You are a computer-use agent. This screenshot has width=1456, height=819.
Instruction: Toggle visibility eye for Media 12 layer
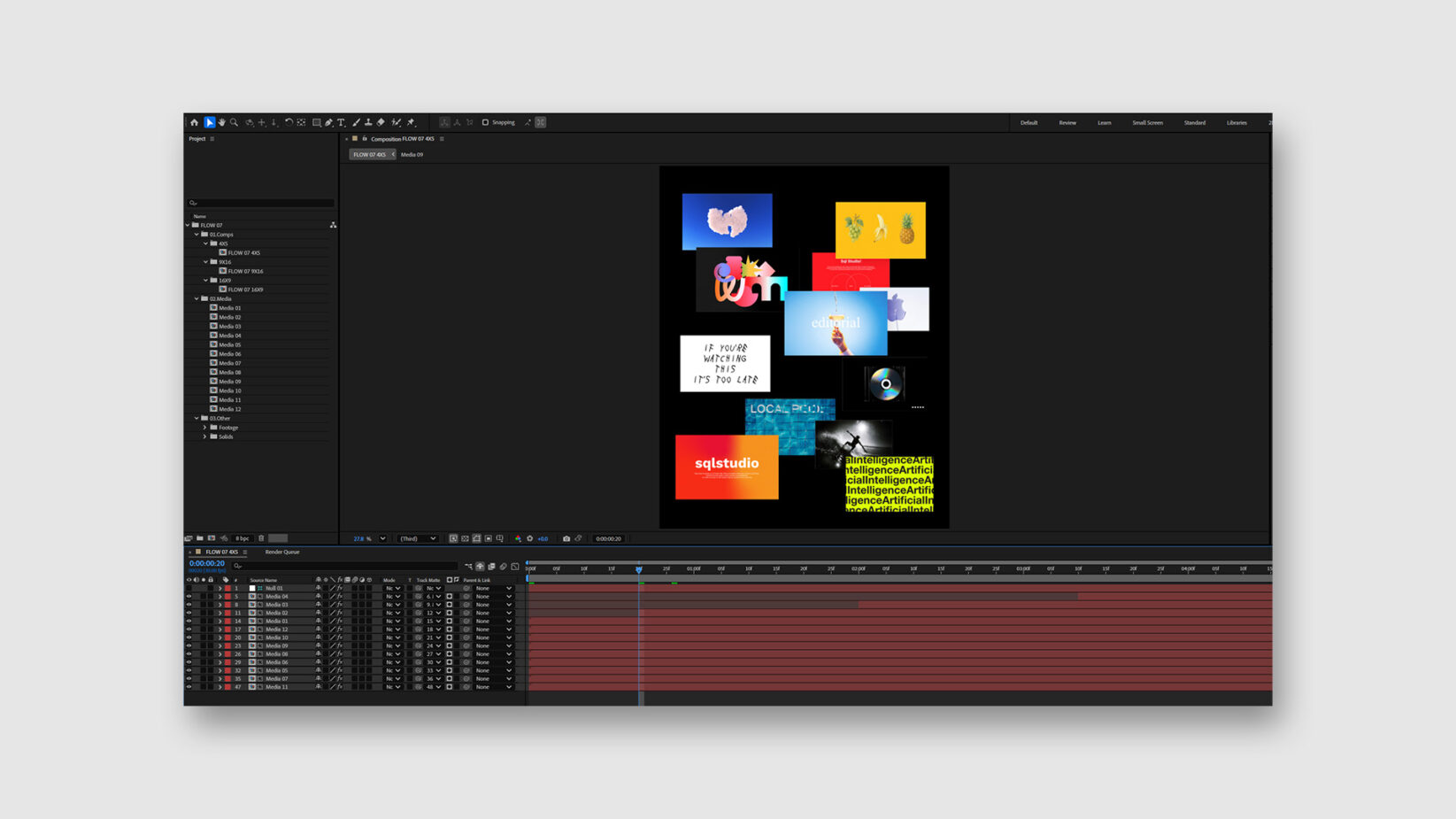point(189,630)
